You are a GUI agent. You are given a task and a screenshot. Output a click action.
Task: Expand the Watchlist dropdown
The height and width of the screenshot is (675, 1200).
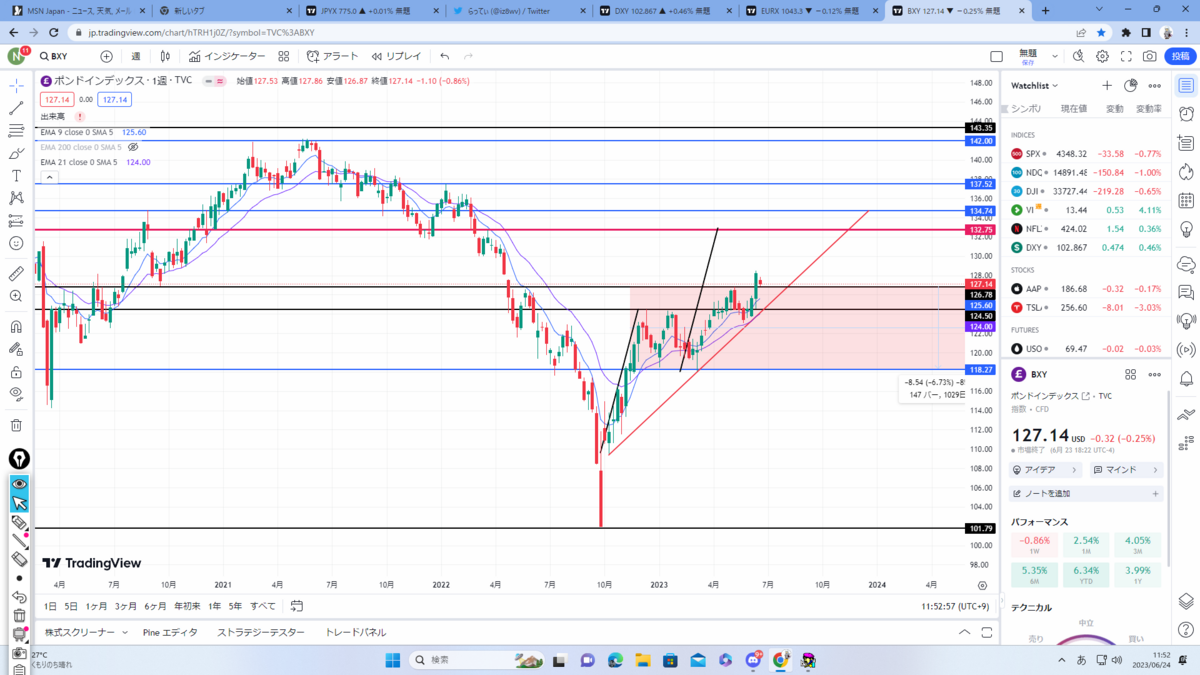coord(1034,86)
